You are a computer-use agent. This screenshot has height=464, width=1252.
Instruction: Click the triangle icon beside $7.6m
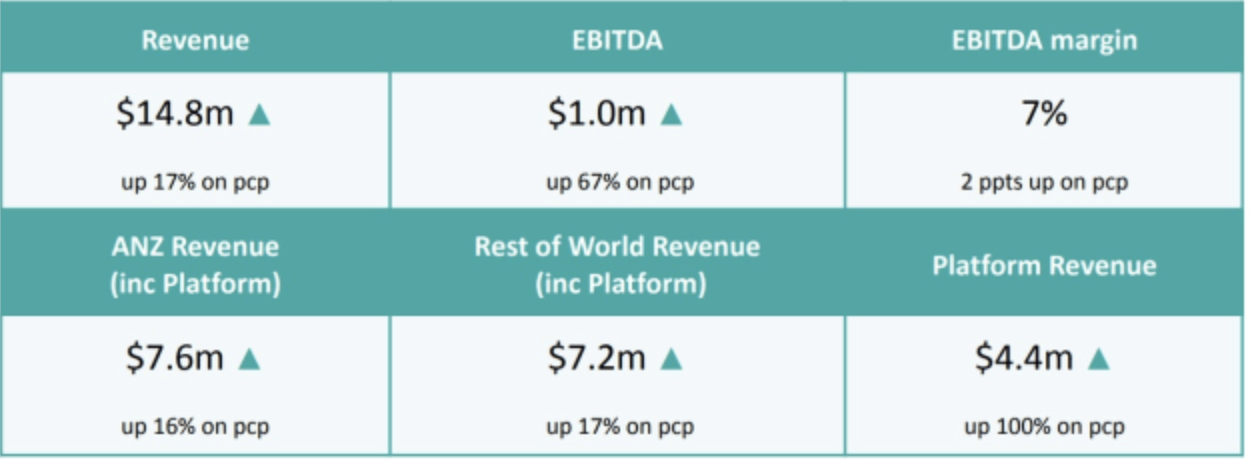click(x=249, y=359)
